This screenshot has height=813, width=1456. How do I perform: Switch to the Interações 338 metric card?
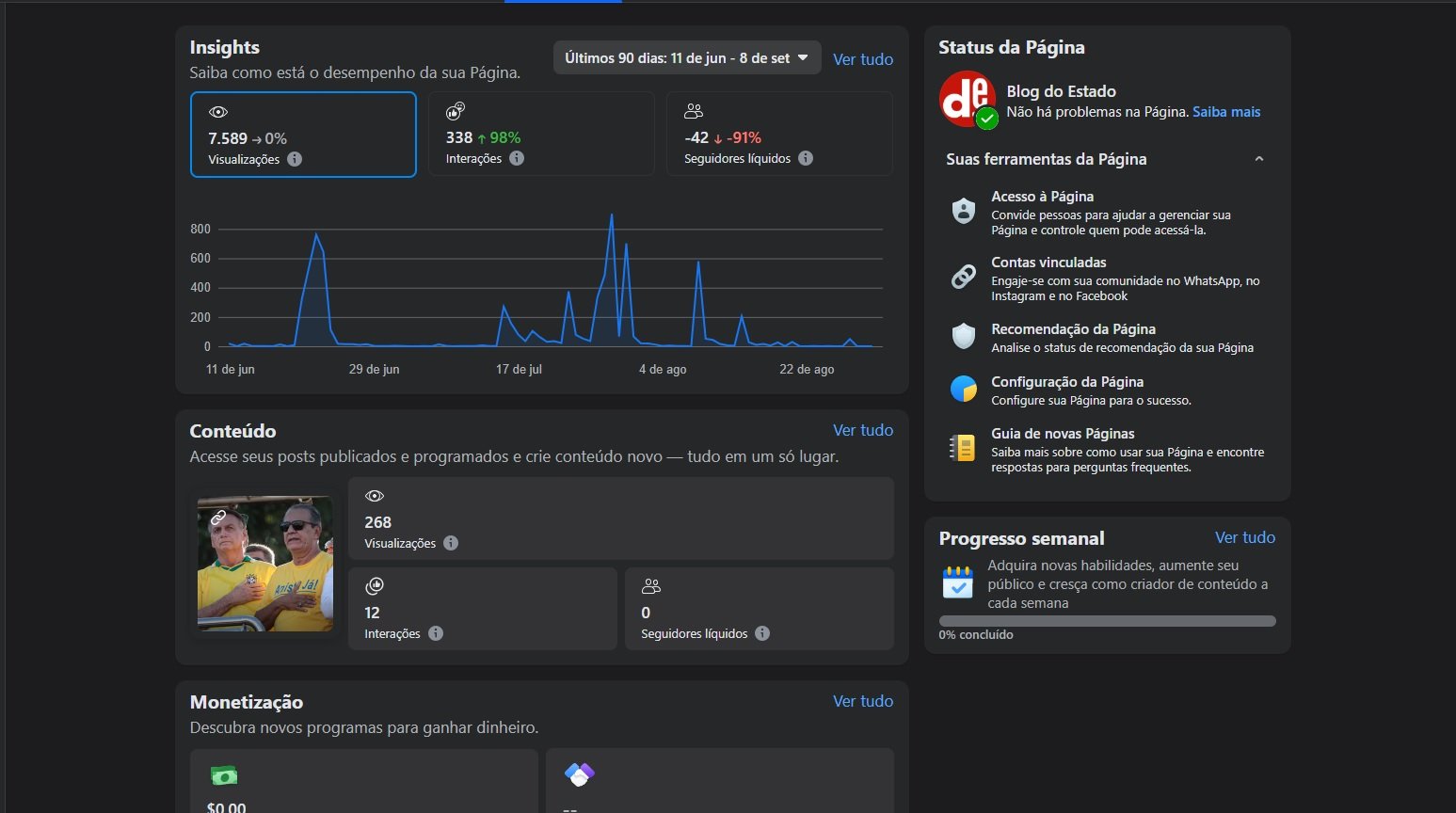click(x=541, y=135)
